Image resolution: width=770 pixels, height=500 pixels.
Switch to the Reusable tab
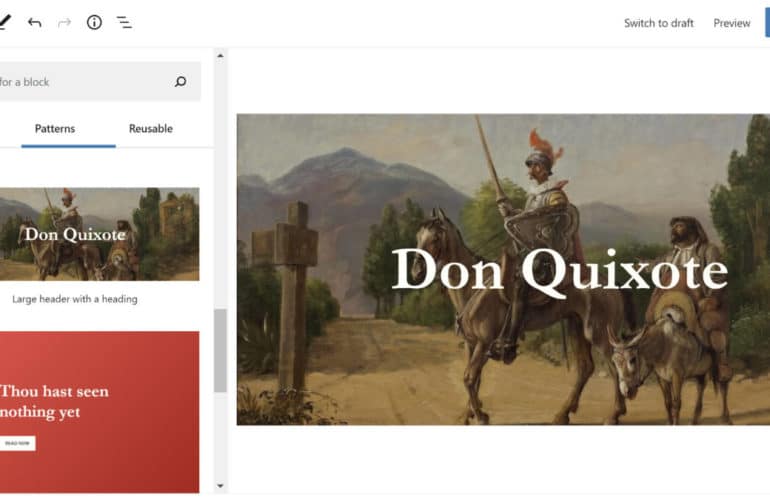(151, 129)
